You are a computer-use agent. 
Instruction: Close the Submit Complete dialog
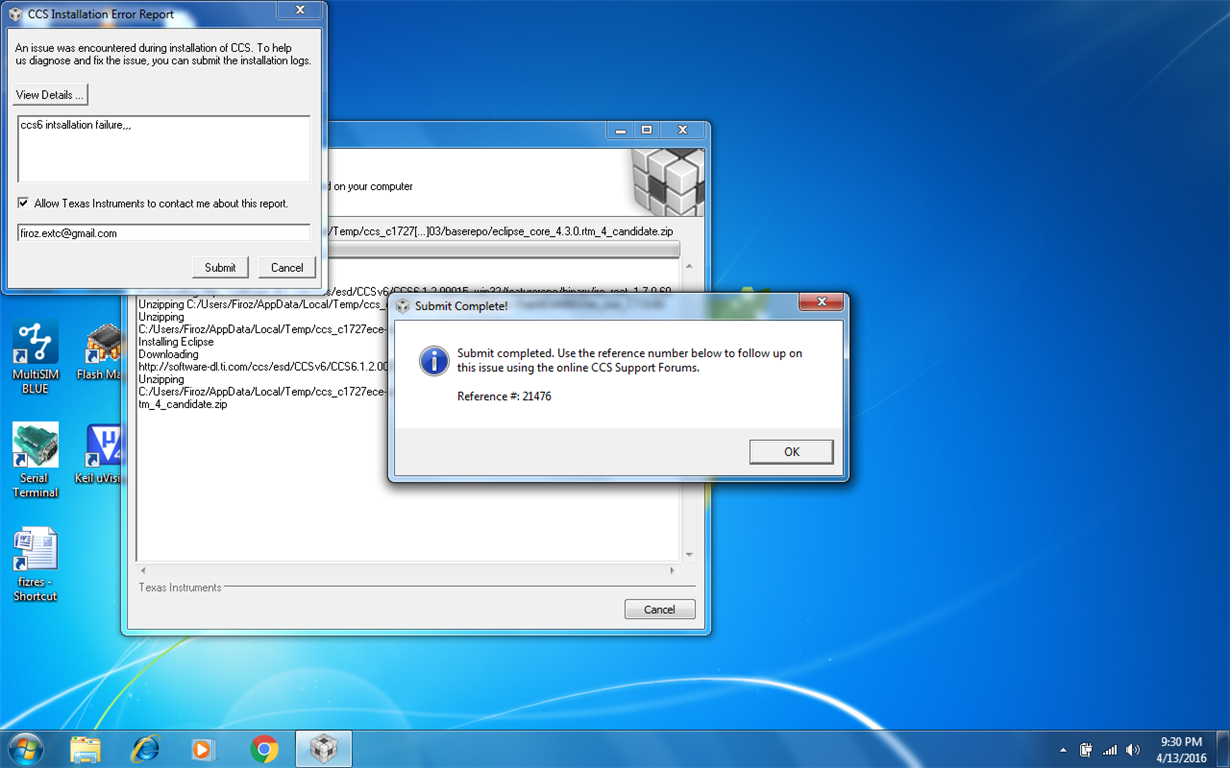[822, 303]
